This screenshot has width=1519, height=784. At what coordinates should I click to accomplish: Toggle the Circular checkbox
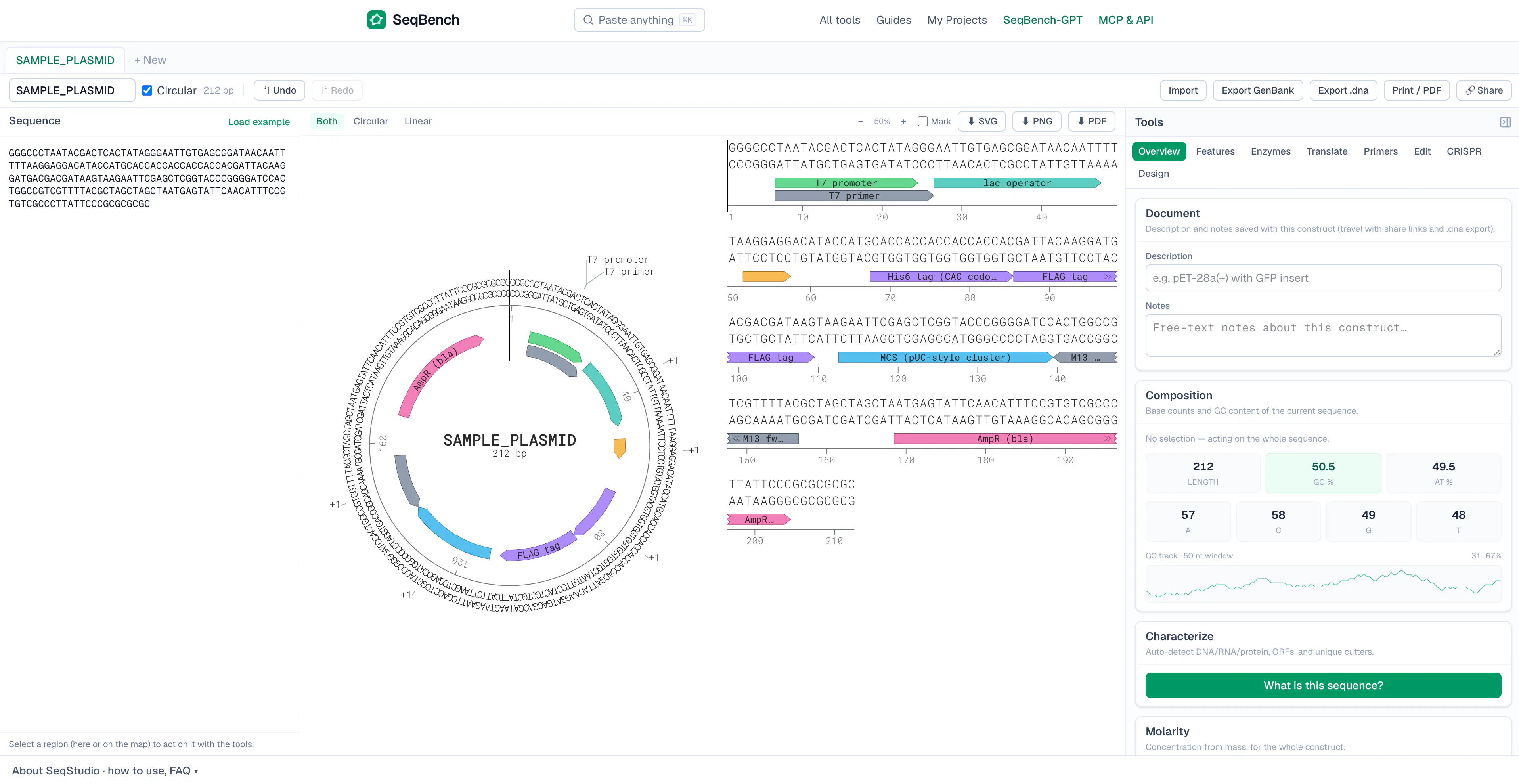(x=147, y=90)
